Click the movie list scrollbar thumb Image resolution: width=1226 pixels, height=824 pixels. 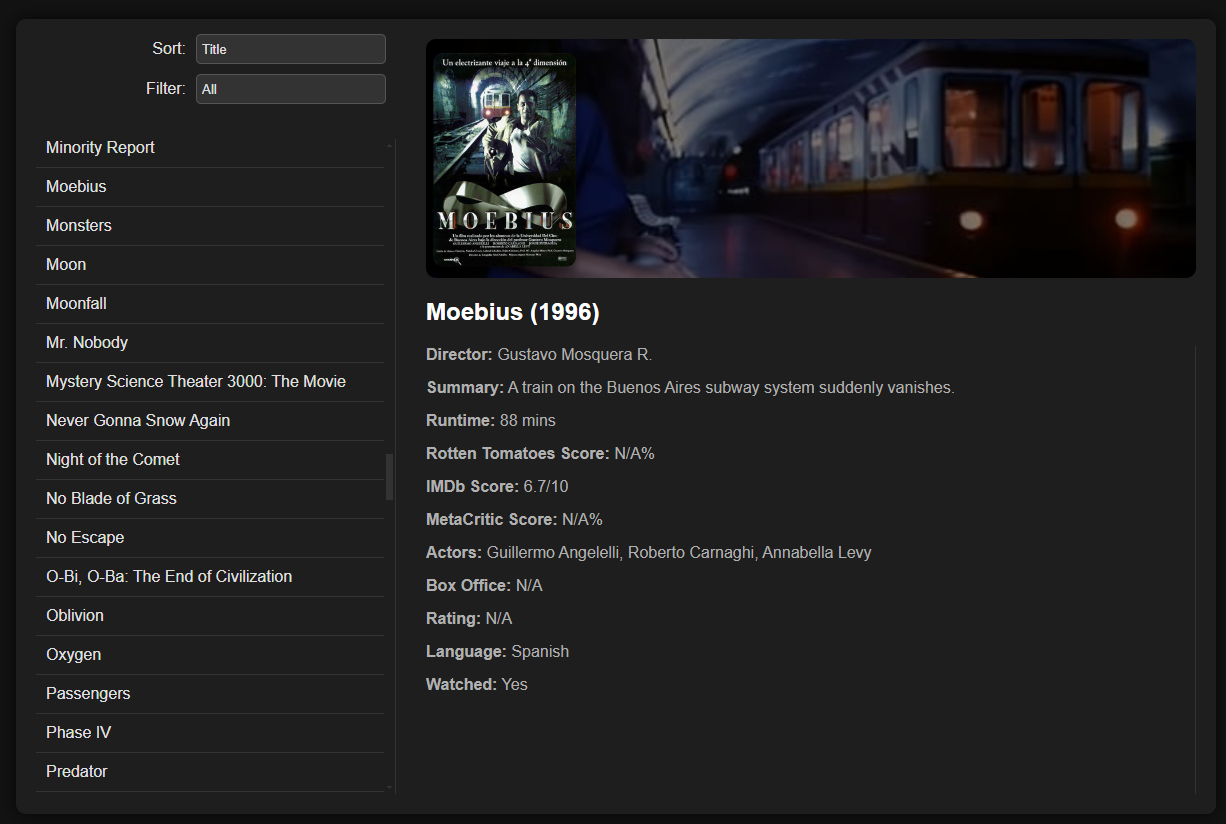coord(390,477)
